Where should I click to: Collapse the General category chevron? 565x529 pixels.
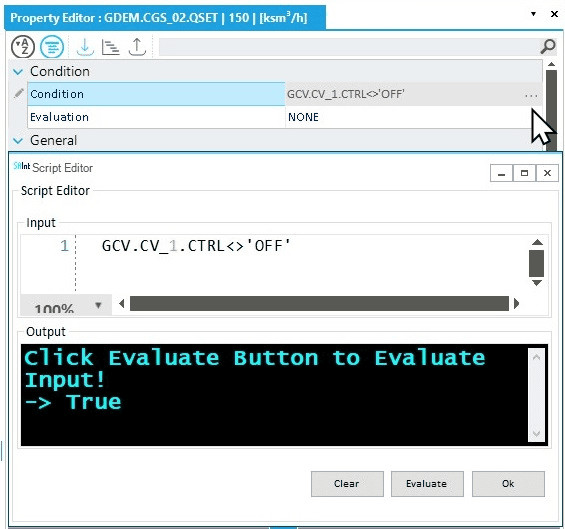18,141
